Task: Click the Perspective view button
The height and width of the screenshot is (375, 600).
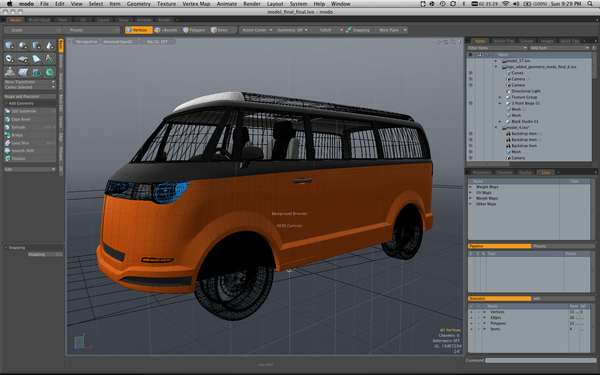Action: (x=86, y=42)
